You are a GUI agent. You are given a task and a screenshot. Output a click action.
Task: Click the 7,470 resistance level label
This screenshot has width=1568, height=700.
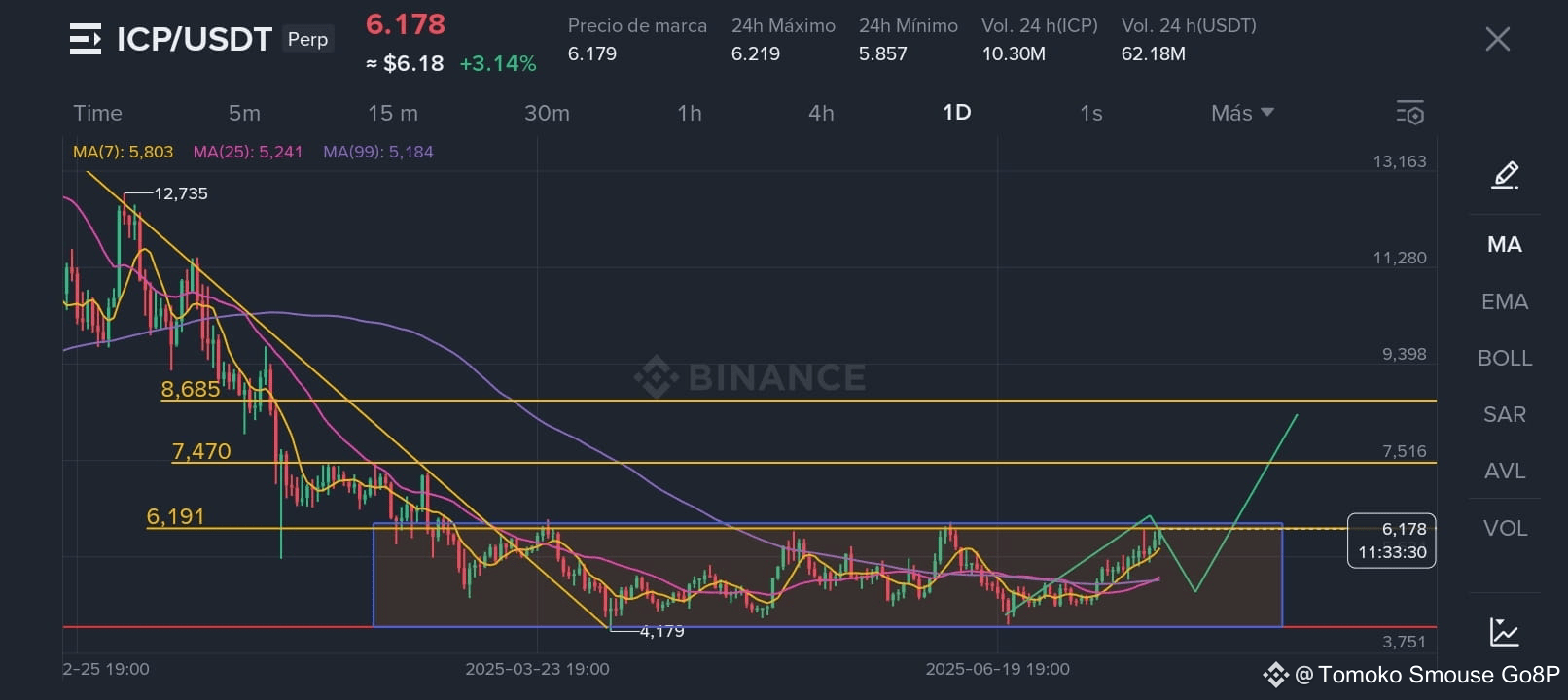pyautogui.click(x=201, y=451)
